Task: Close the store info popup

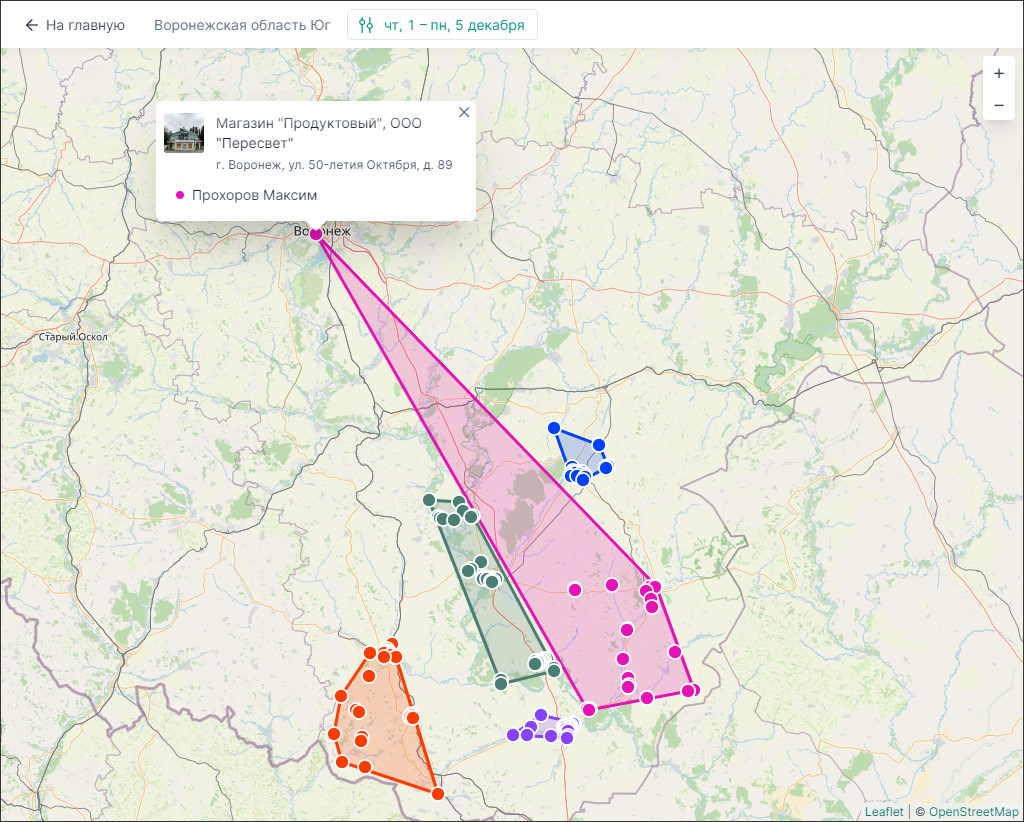Action: (x=464, y=112)
